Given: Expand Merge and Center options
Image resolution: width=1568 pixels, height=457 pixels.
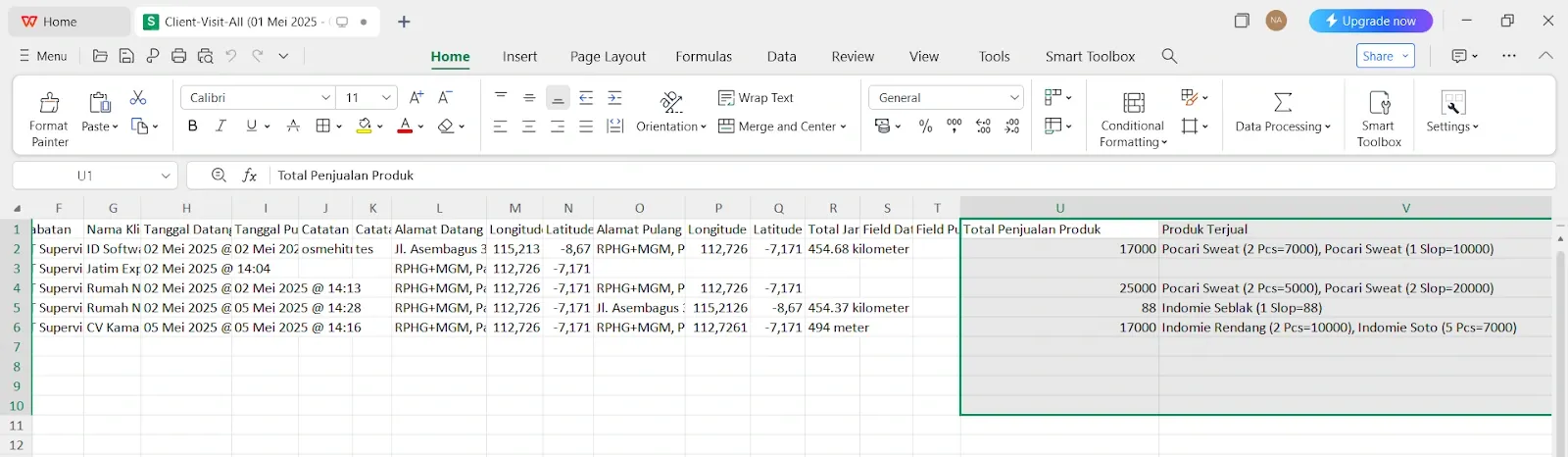Looking at the screenshot, I should [843, 127].
